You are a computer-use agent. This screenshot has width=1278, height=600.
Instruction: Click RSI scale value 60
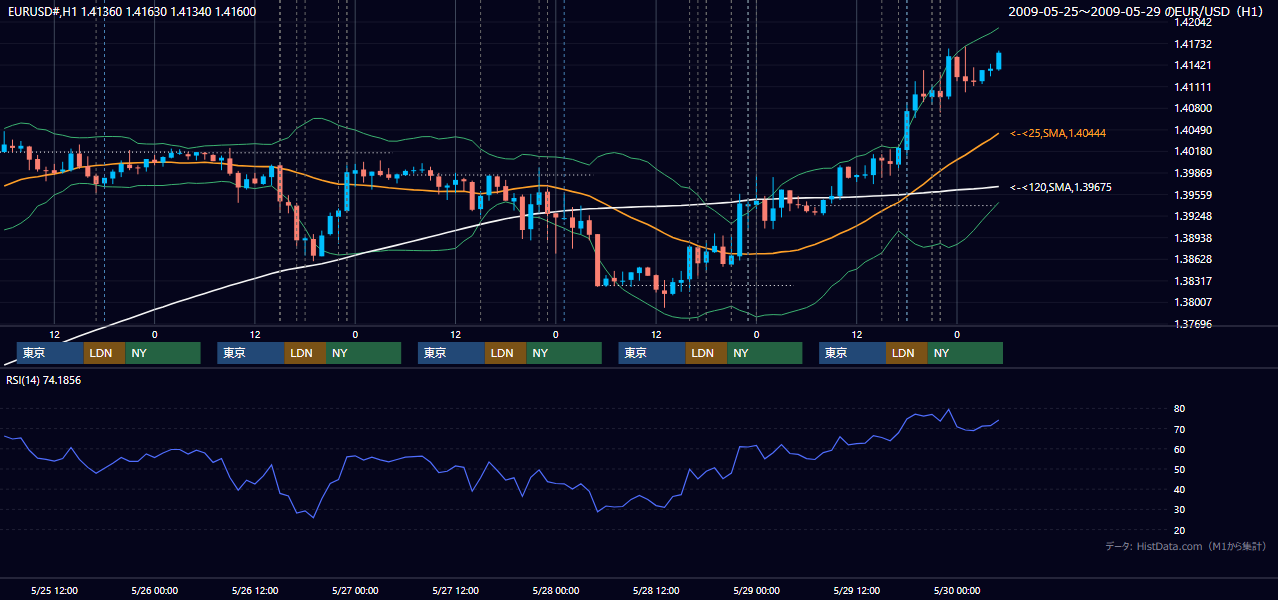point(1180,449)
